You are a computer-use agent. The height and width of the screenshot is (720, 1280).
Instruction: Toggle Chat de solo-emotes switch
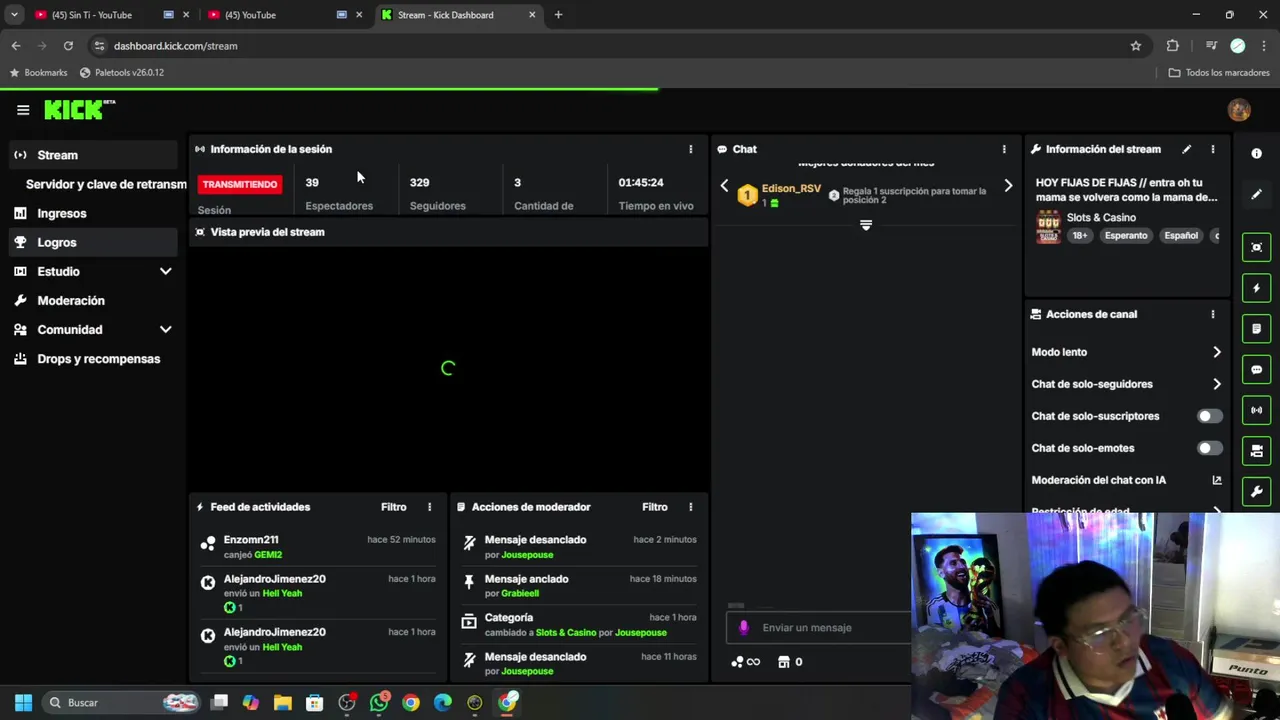tap(1210, 448)
